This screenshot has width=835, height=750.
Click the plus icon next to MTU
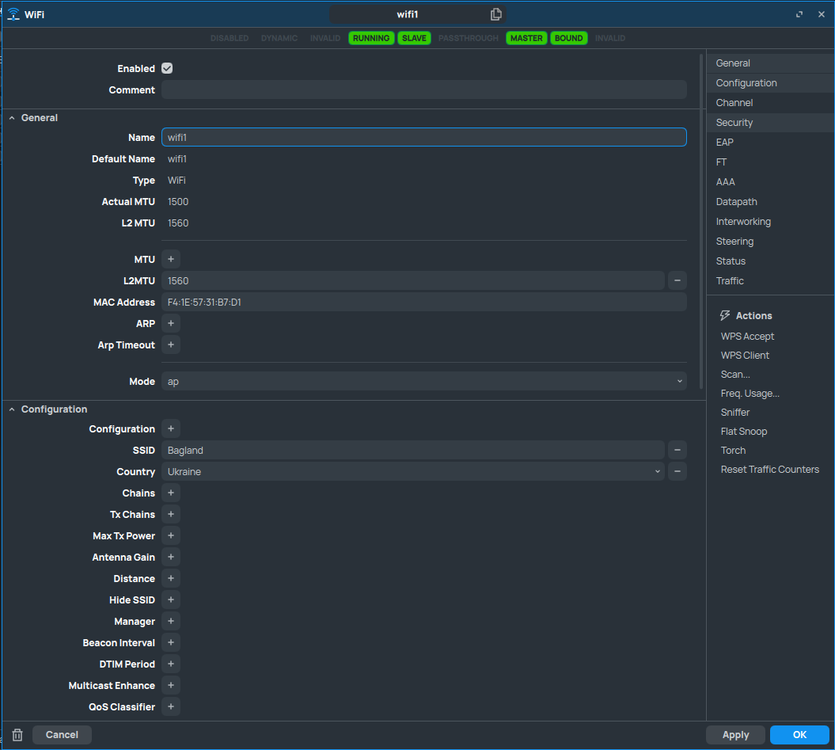coord(171,260)
